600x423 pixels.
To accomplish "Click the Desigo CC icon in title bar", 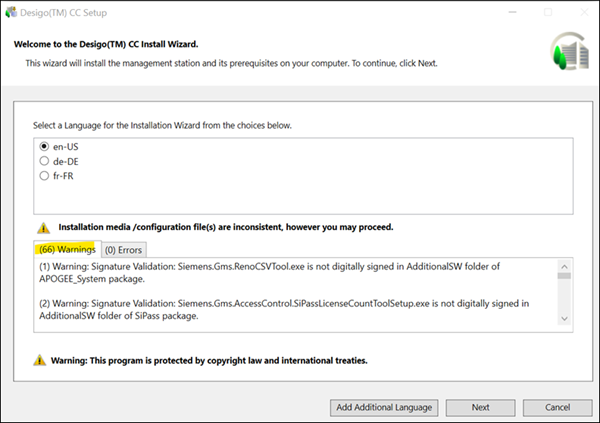I will click(x=11, y=12).
